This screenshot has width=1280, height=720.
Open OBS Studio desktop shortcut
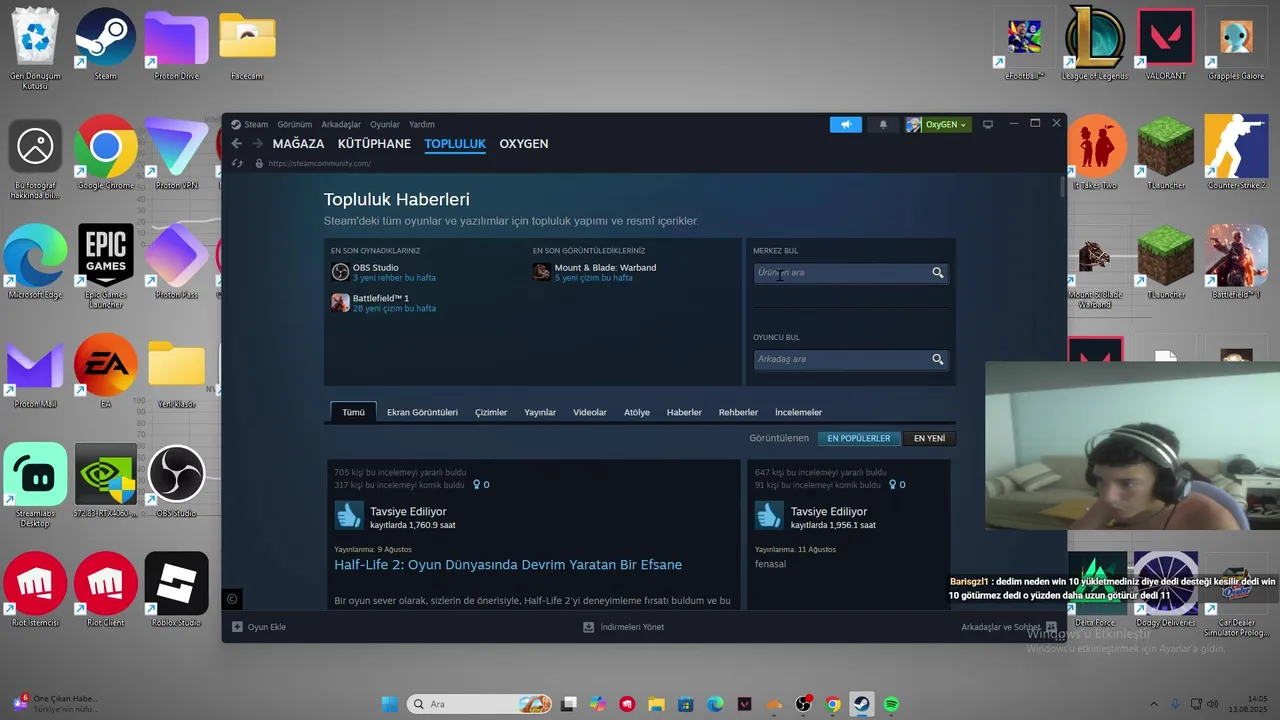(x=176, y=481)
